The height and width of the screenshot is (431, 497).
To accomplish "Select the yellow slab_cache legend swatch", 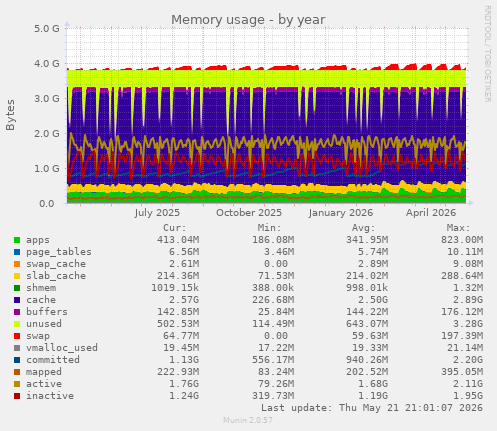I will coord(17,276).
